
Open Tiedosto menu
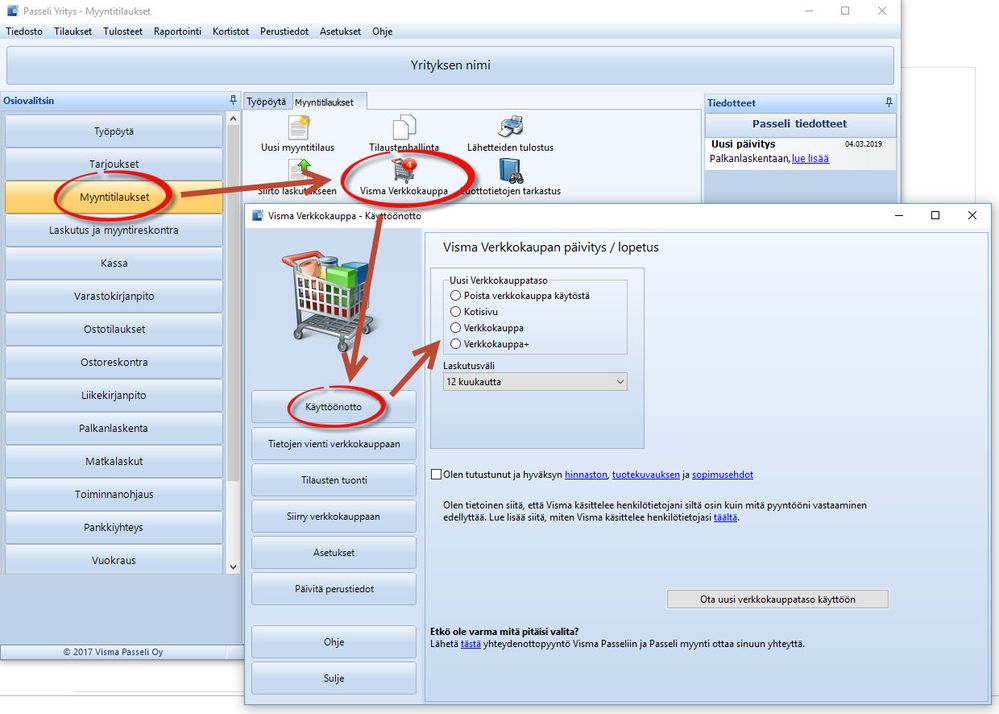[24, 31]
